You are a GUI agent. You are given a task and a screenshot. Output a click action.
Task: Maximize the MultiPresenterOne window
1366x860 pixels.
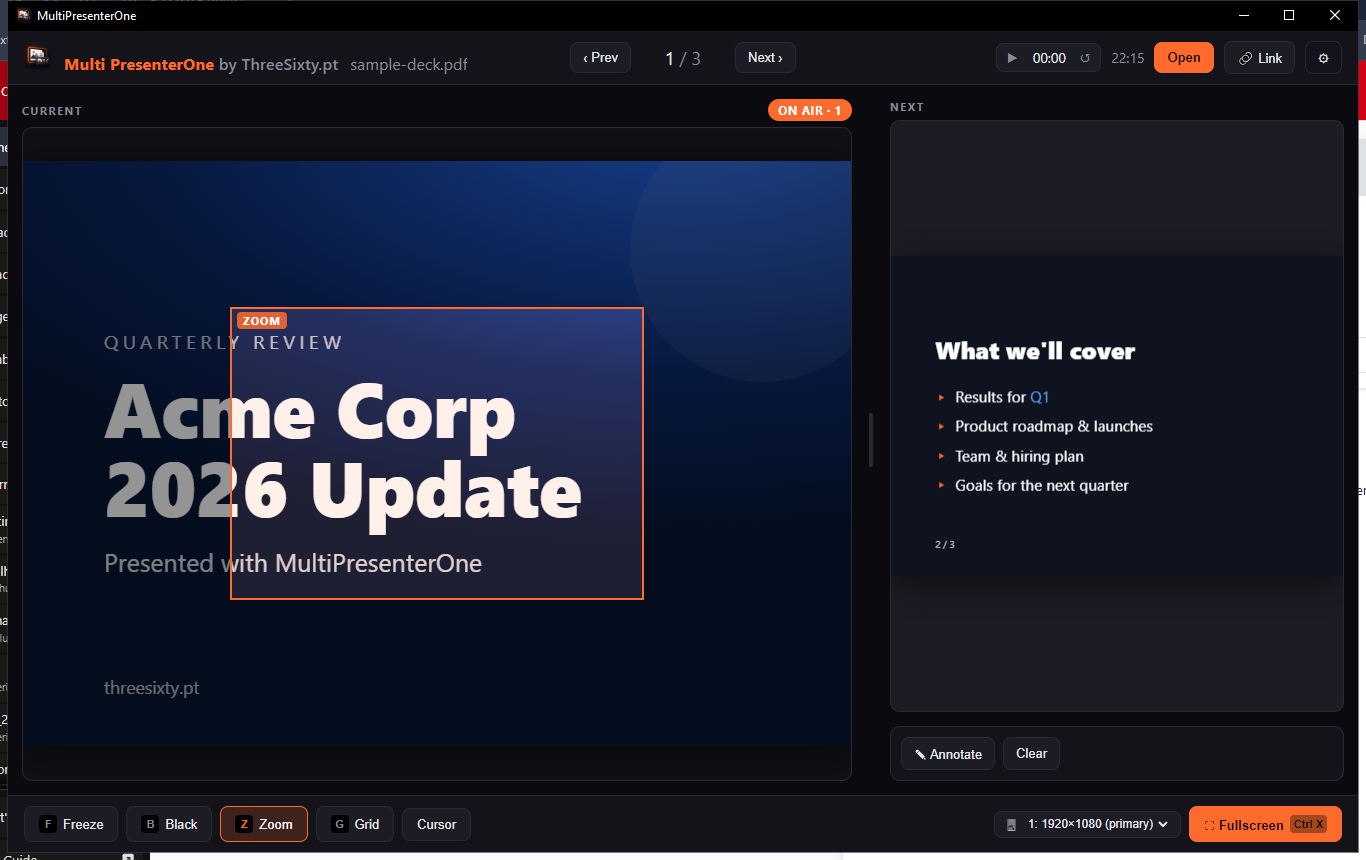click(x=1289, y=15)
